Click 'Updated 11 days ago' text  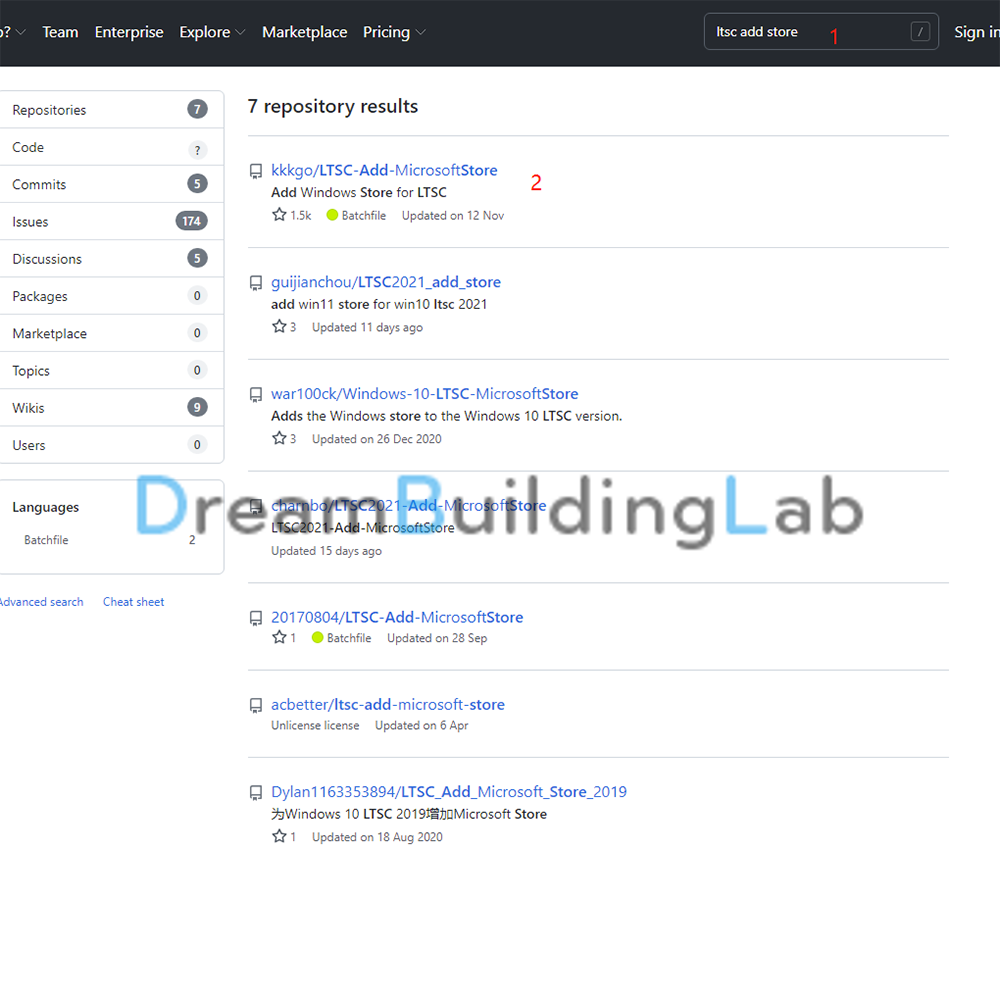[367, 327]
